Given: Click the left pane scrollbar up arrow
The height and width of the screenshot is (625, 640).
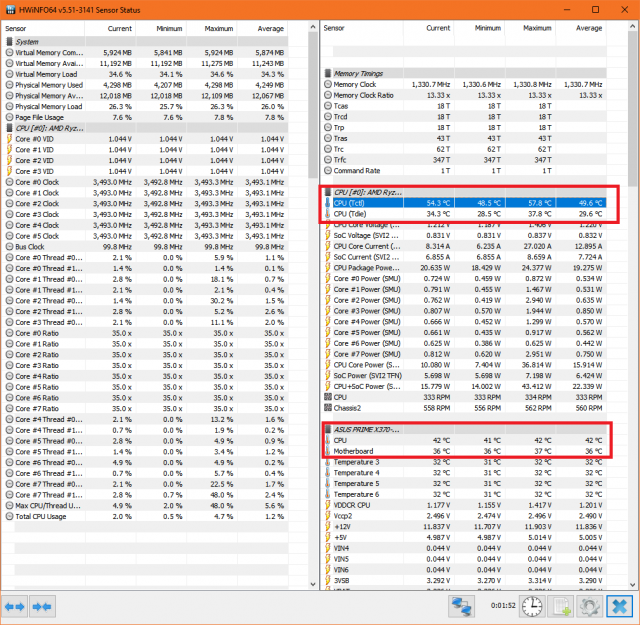Looking at the screenshot, I should [313, 27].
